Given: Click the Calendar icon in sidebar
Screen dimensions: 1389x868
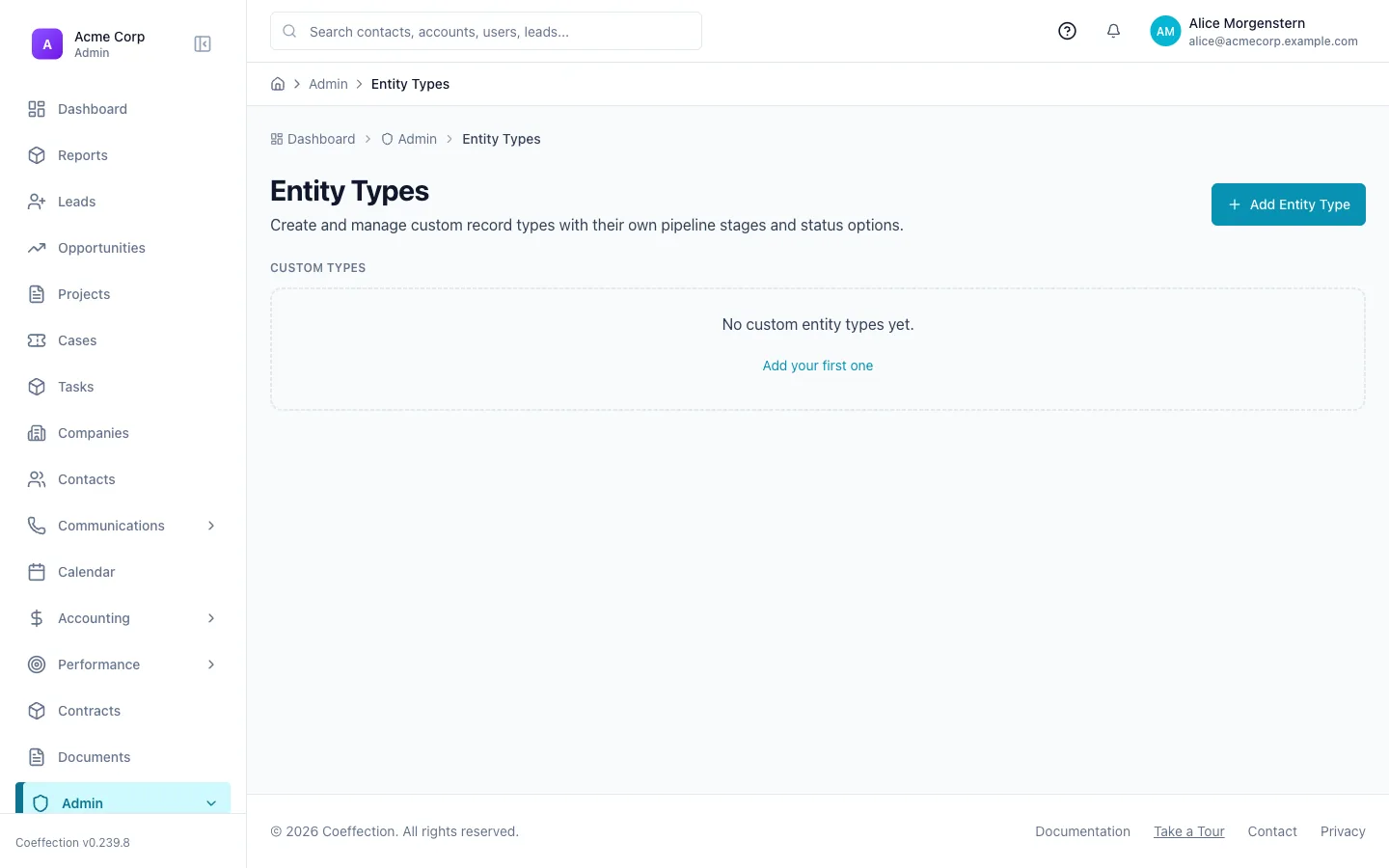Looking at the screenshot, I should tap(37, 572).
